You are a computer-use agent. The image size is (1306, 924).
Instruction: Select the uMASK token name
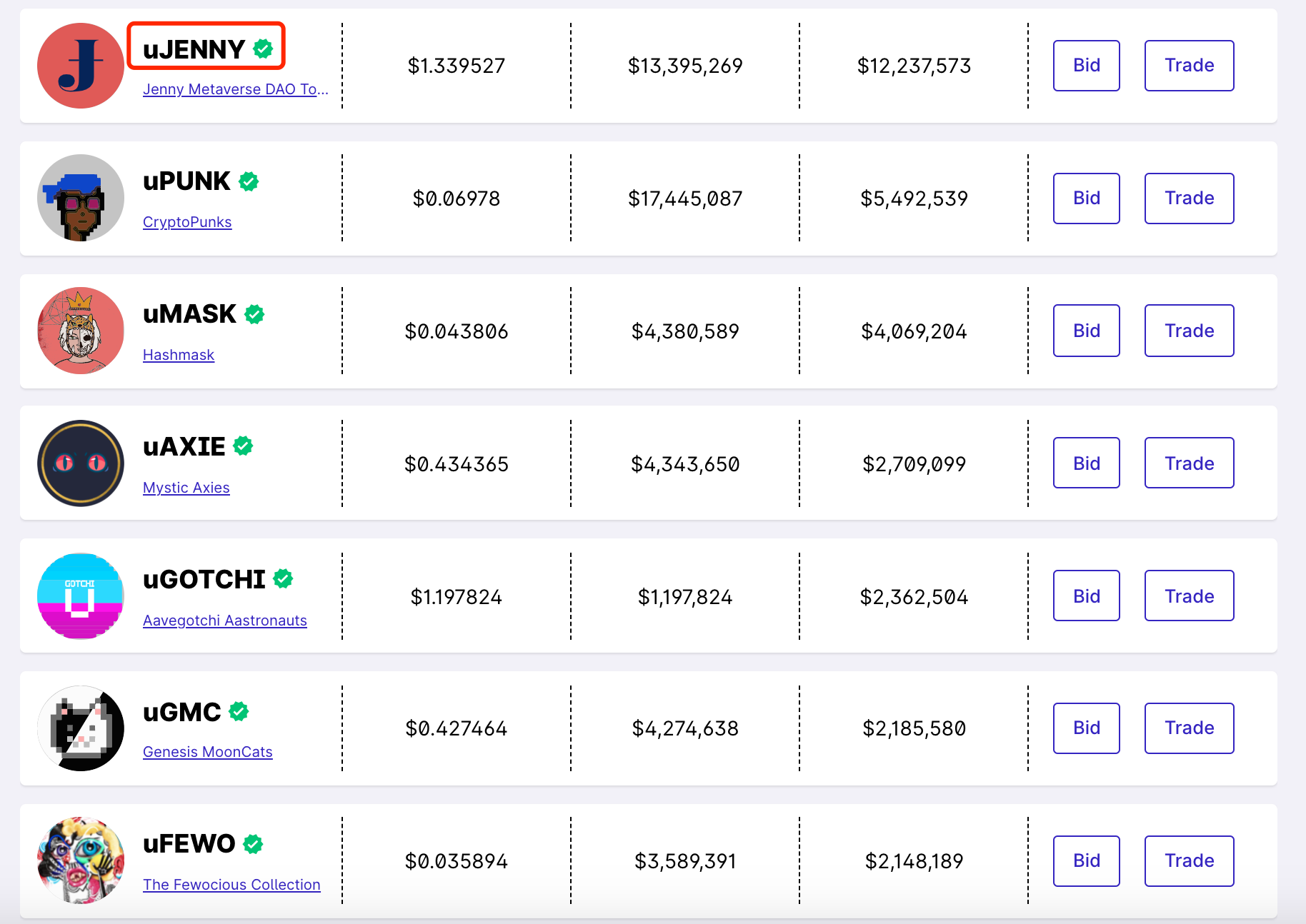[x=189, y=314]
